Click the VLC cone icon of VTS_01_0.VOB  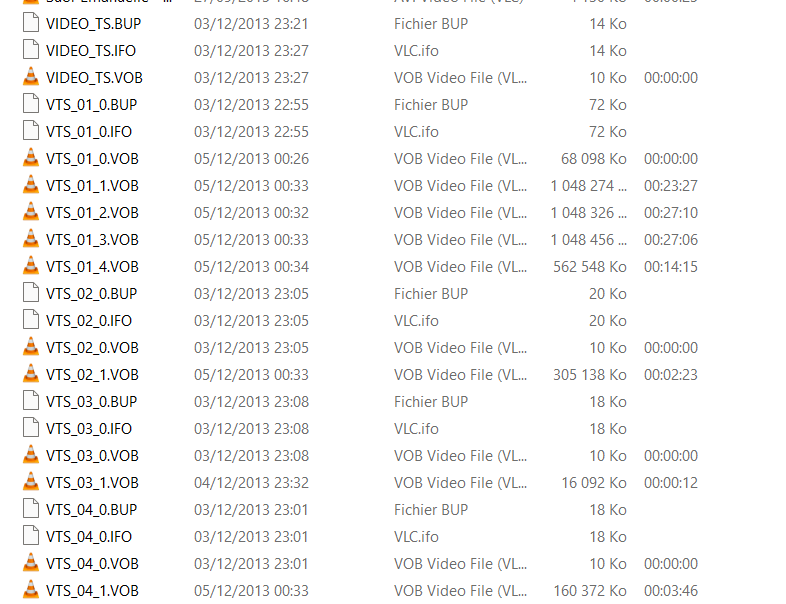[31, 158]
